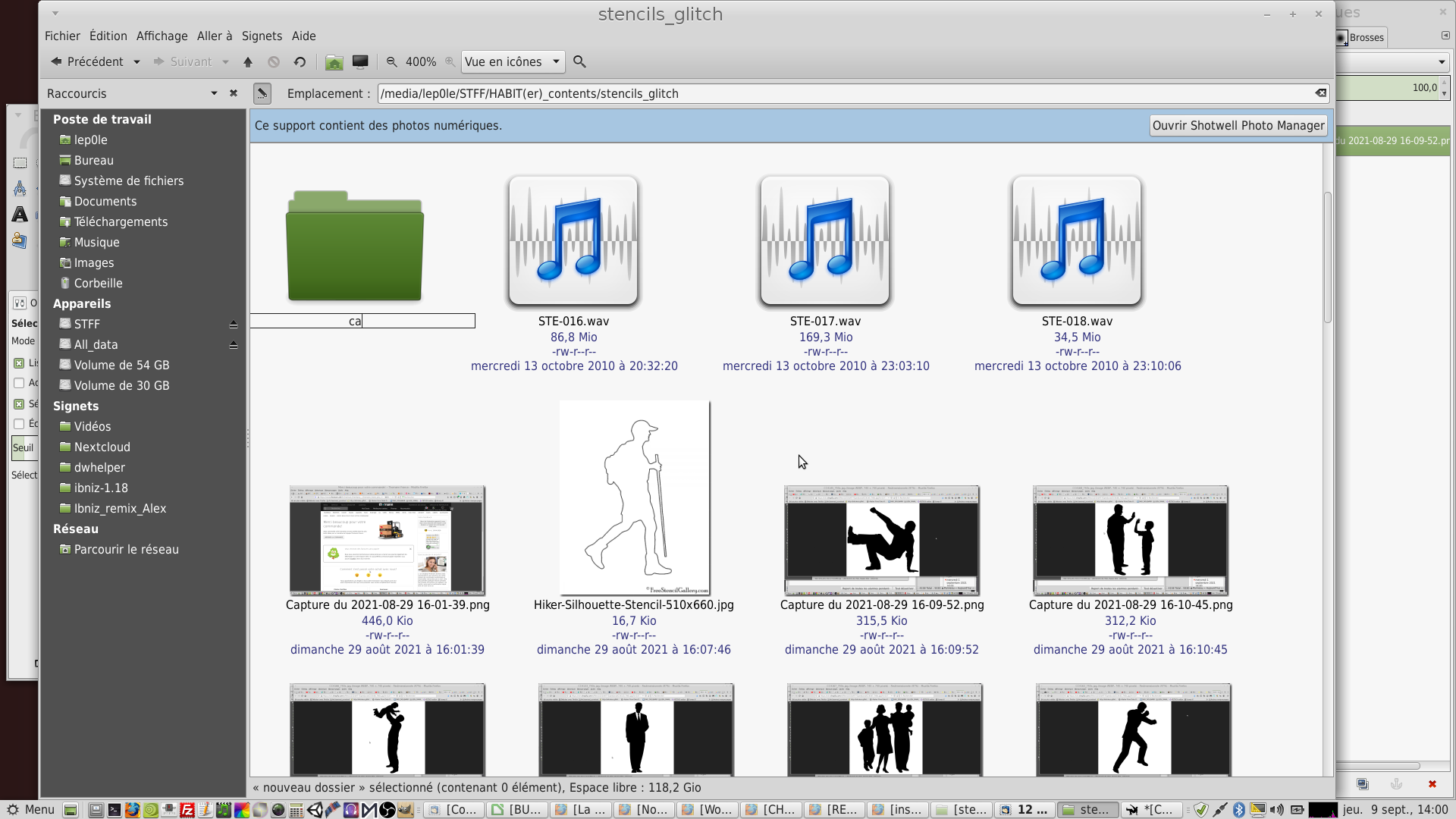Click the search magnifier icon
The image size is (1456, 819).
[579, 62]
